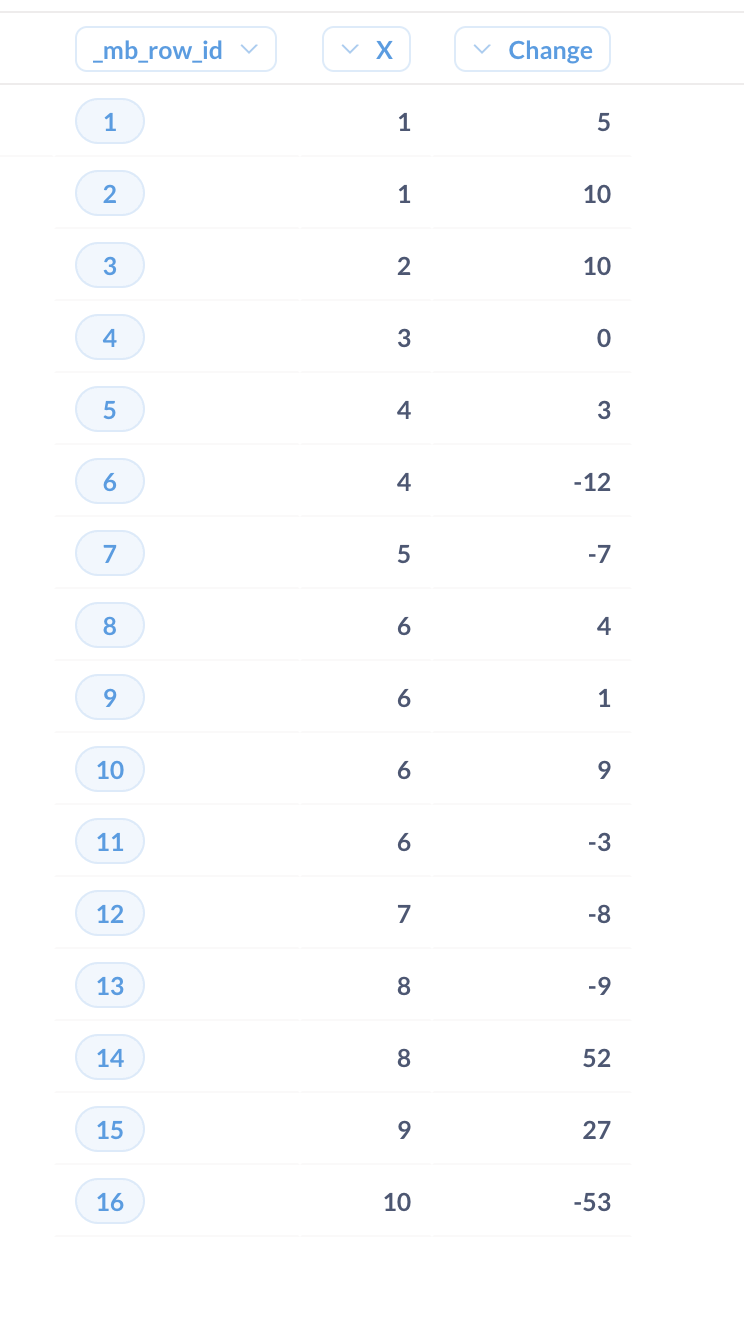
Task: Click the row ID 2 pill
Action: [110, 194]
